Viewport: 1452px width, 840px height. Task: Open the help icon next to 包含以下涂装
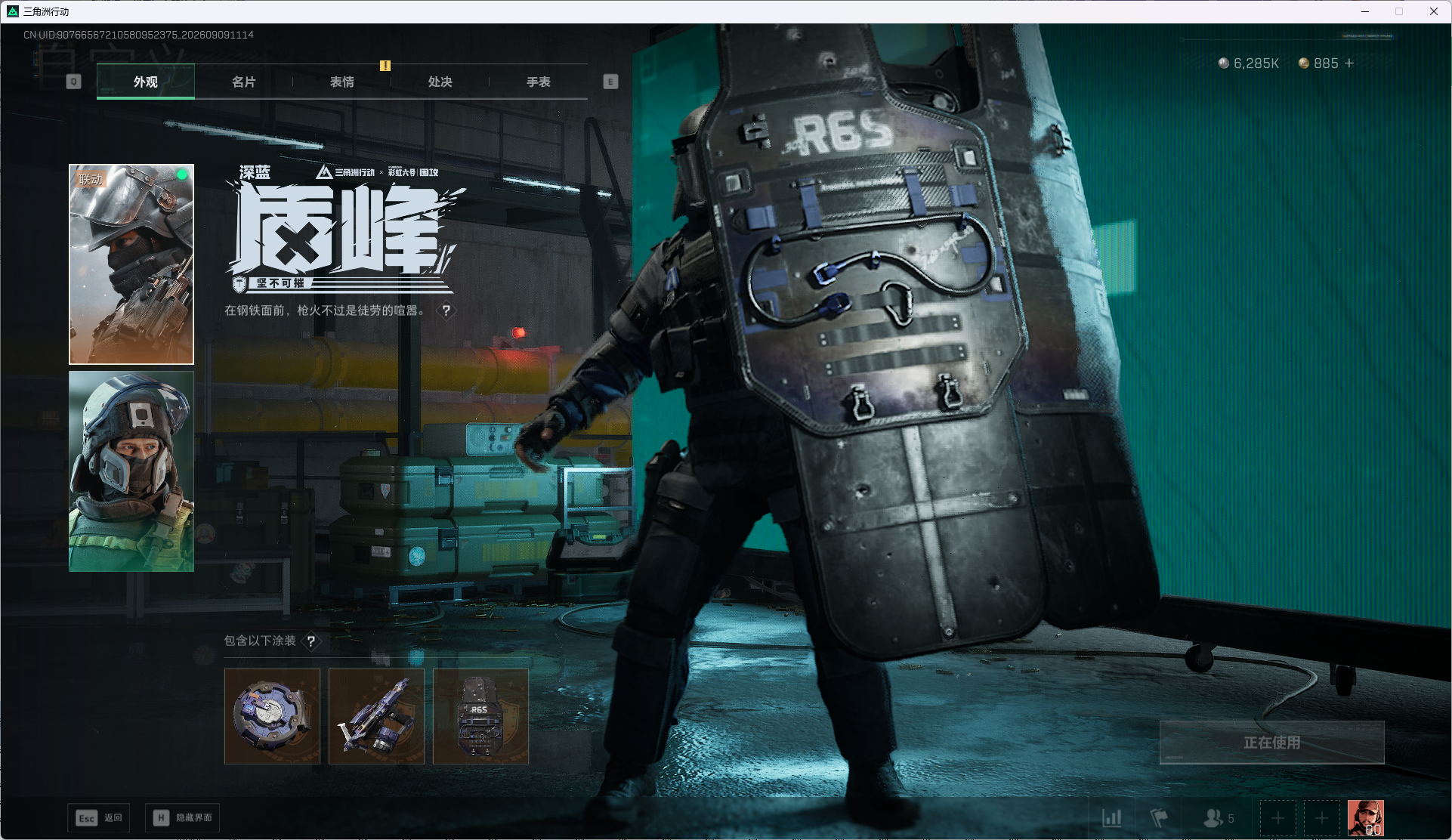click(310, 641)
